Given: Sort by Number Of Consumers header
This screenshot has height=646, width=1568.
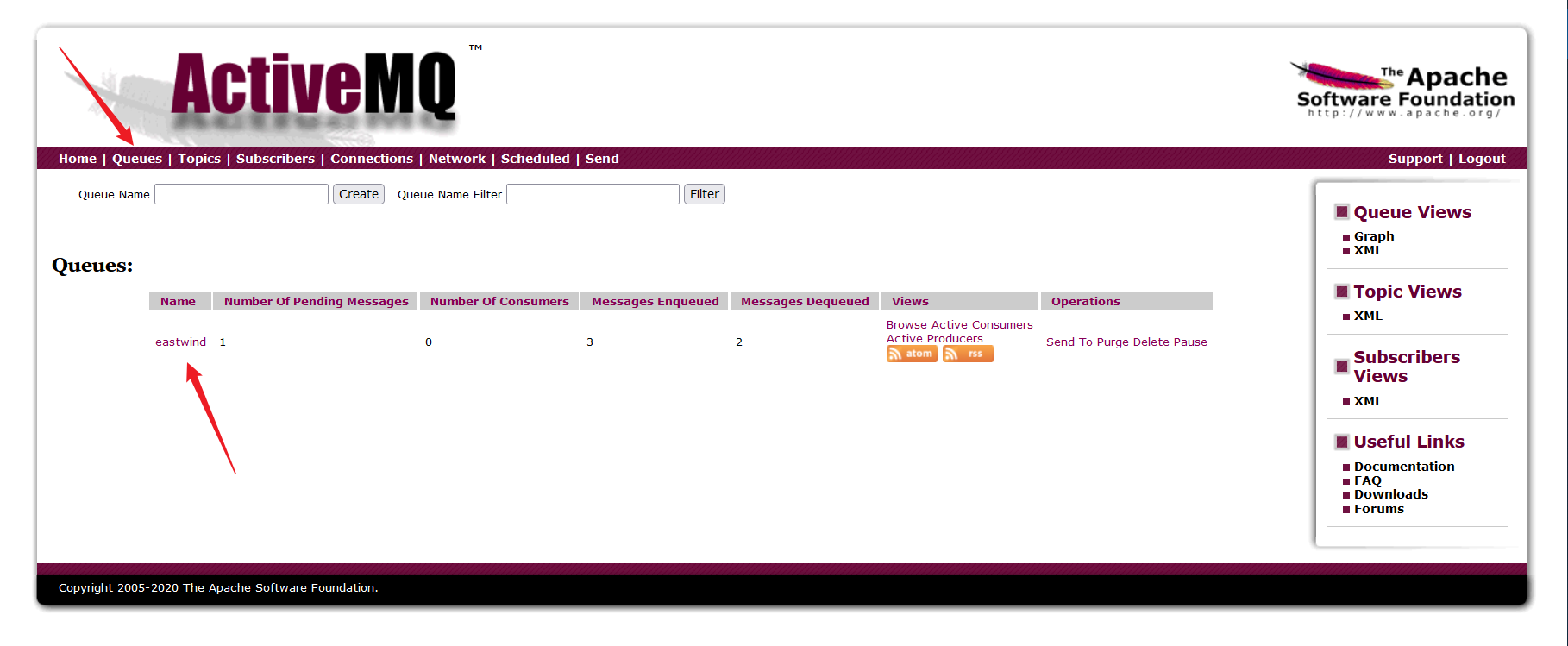Looking at the screenshot, I should pyautogui.click(x=499, y=301).
